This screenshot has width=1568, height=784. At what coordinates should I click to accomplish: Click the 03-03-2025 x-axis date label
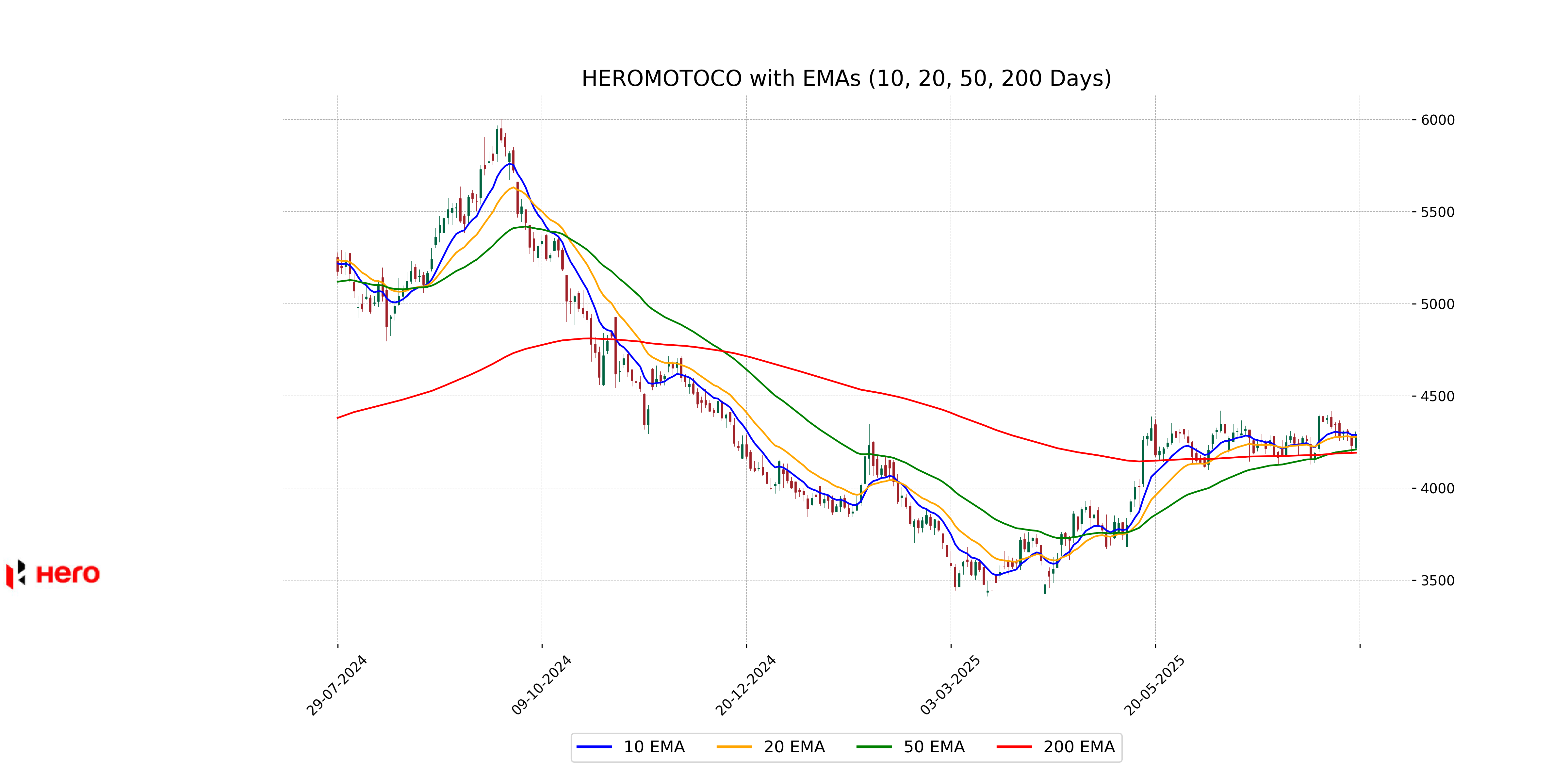[950, 685]
